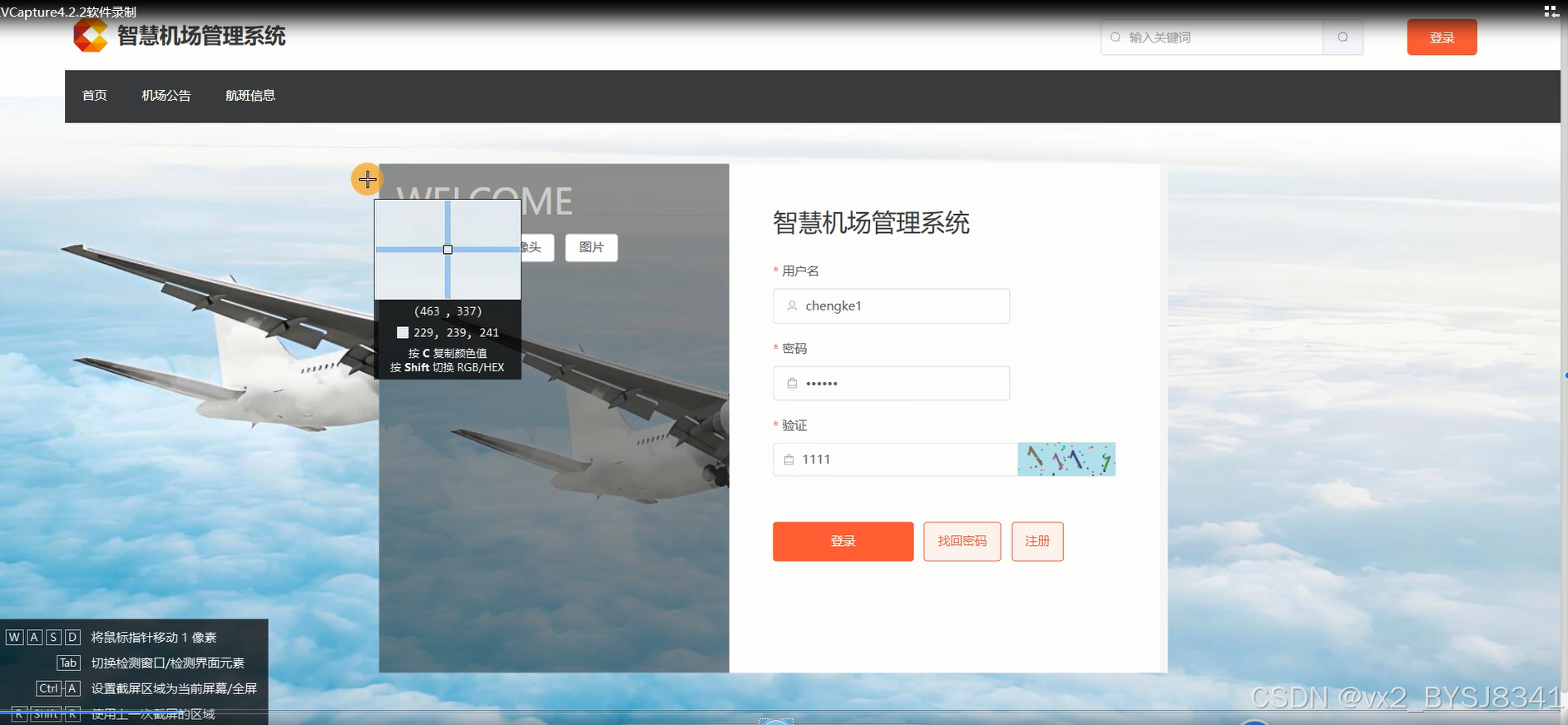Click the 设置截屏区域为当前屏幕/全屏 hint
The height and width of the screenshot is (725, 1568).
pyautogui.click(x=174, y=689)
